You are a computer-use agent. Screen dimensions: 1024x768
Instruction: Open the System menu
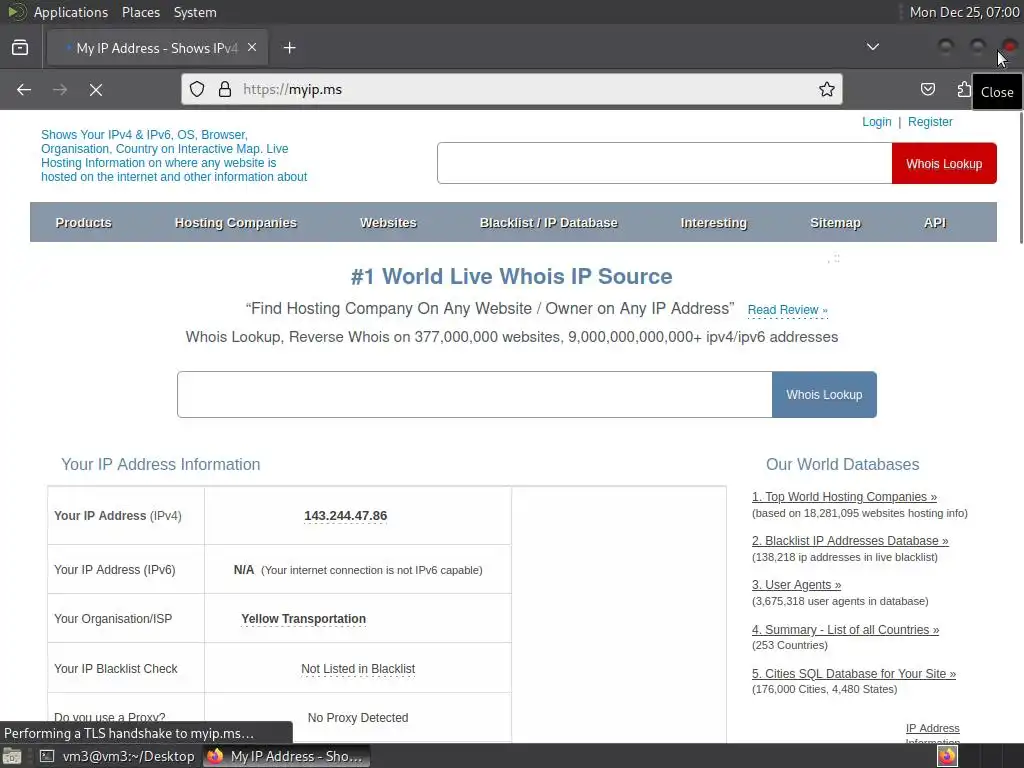pyautogui.click(x=195, y=12)
